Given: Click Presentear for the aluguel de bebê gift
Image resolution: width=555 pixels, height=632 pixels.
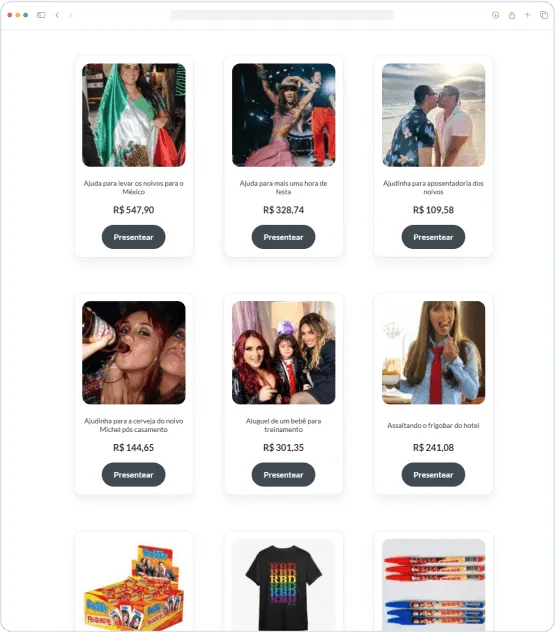Looking at the screenshot, I should pyautogui.click(x=283, y=475).
